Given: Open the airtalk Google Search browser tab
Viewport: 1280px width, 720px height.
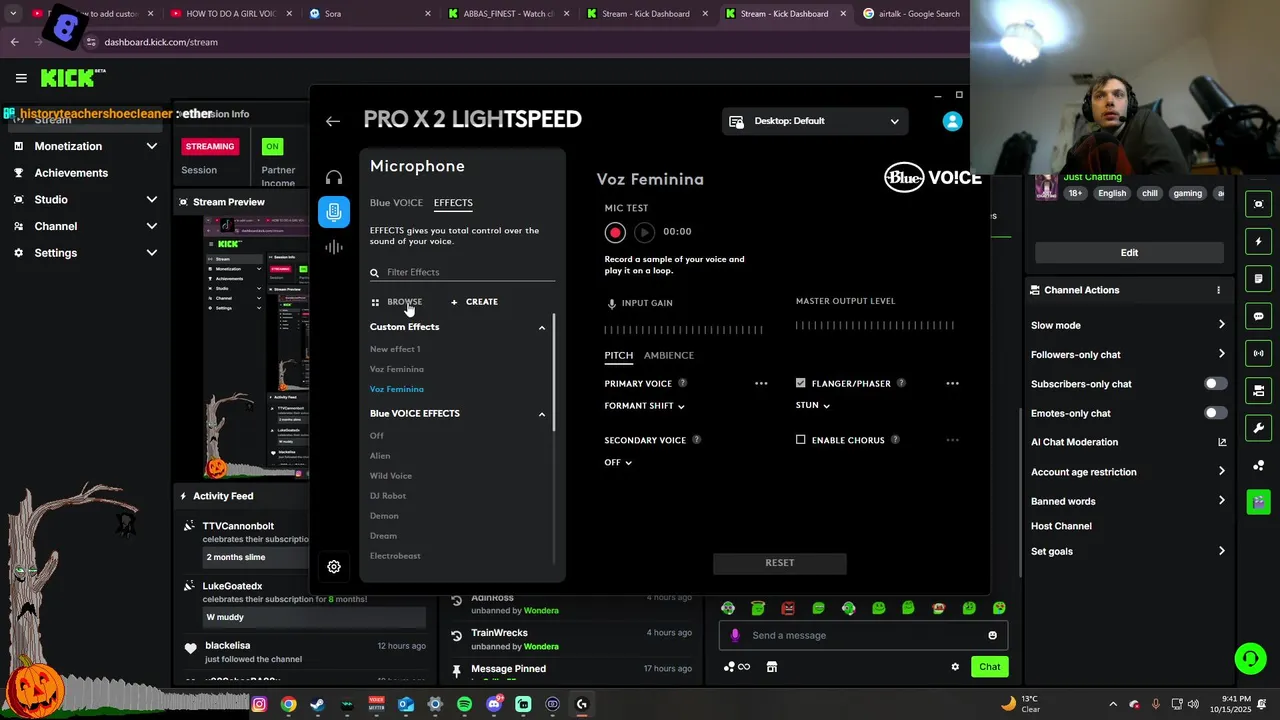Looking at the screenshot, I should (910, 14).
